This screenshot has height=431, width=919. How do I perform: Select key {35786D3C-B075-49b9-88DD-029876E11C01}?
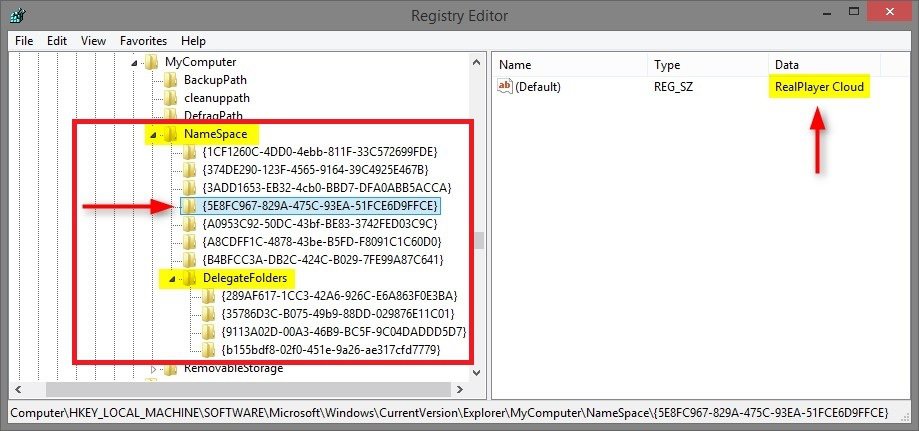pyautogui.click(x=338, y=314)
